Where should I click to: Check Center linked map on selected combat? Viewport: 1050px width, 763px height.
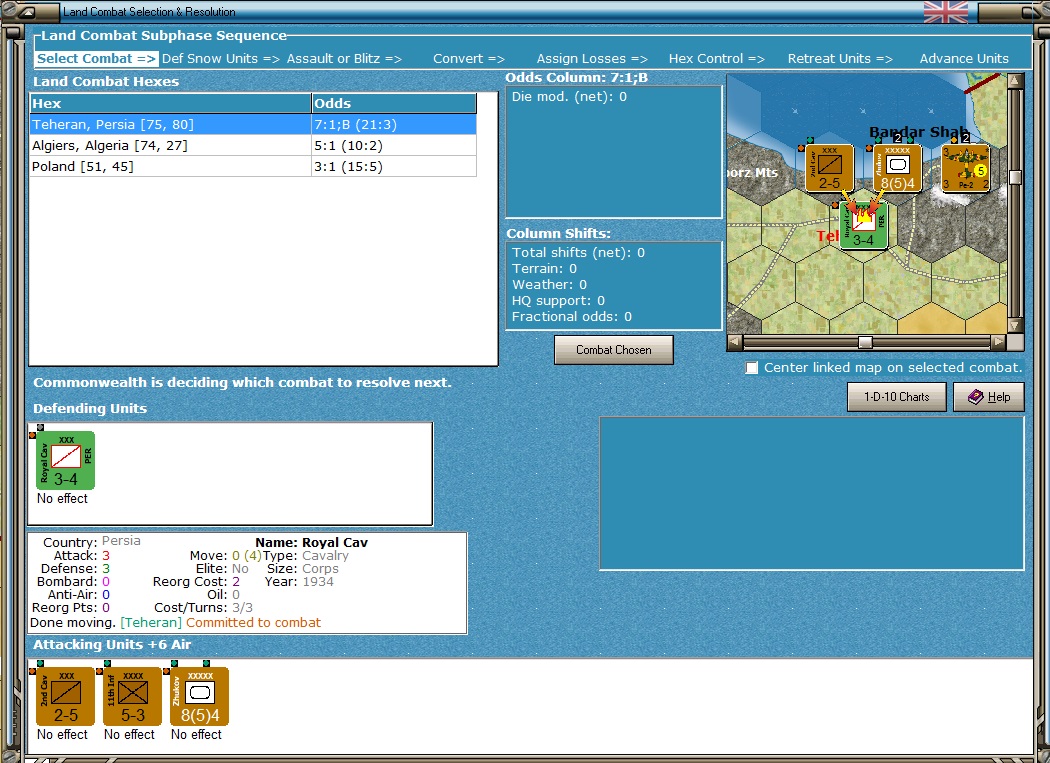(x=752, y=368)
